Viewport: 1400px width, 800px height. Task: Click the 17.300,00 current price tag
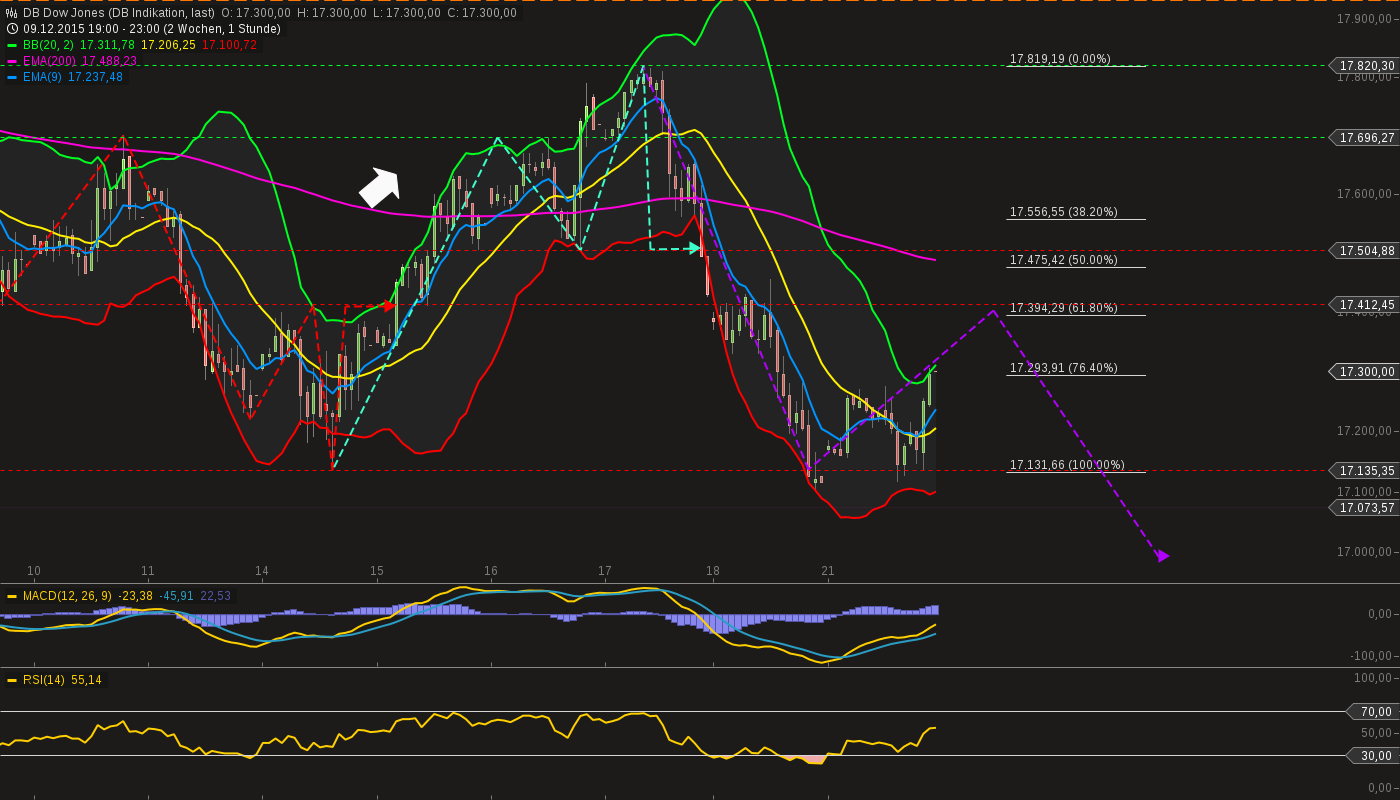point(1364,371)
